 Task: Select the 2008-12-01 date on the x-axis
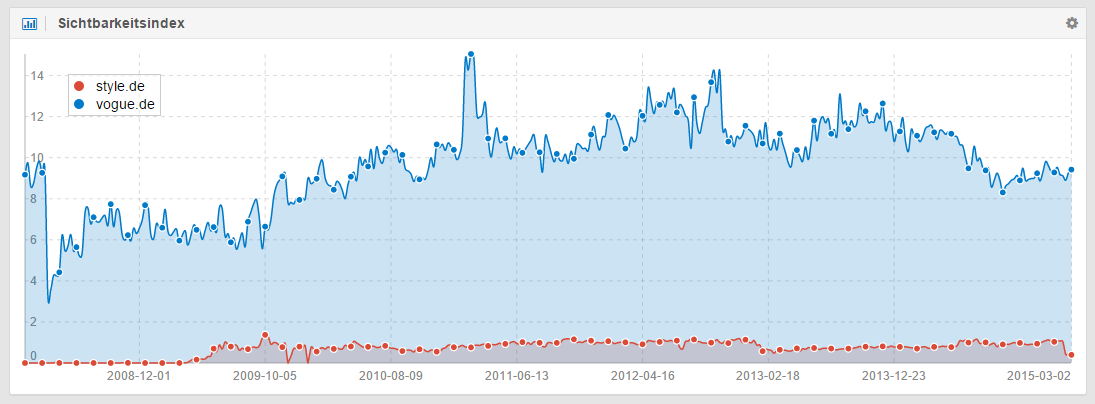tap(139, 377)
